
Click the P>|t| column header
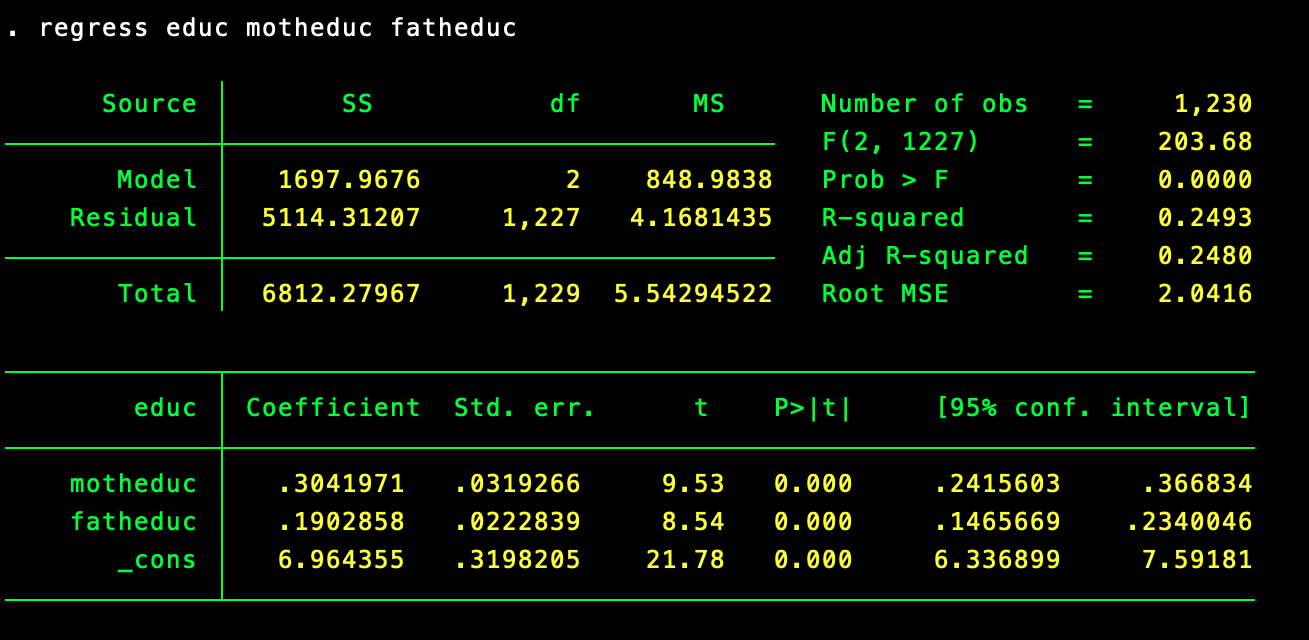click(811, 407)
